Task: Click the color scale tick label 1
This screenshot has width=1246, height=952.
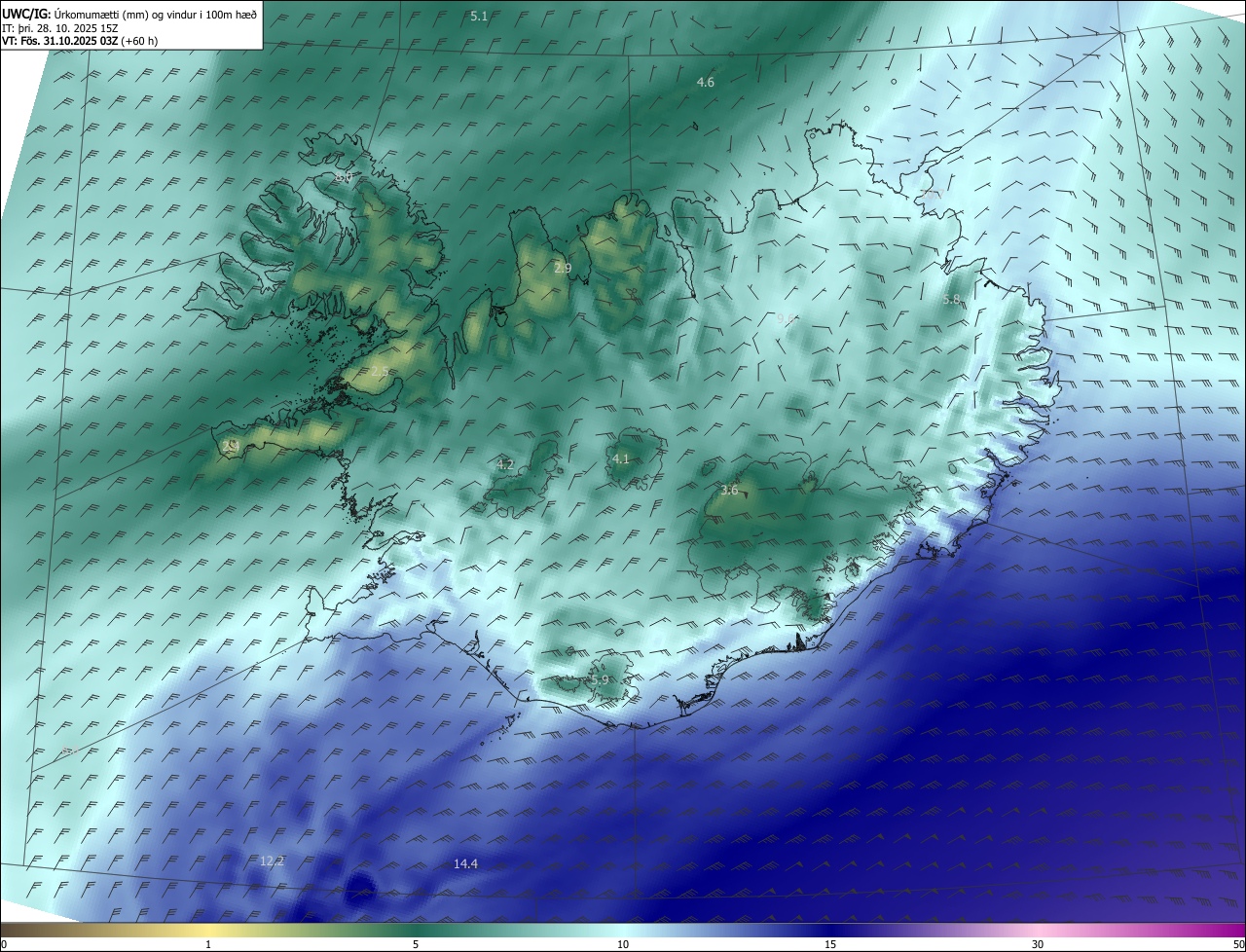Action: pos(208,944)
